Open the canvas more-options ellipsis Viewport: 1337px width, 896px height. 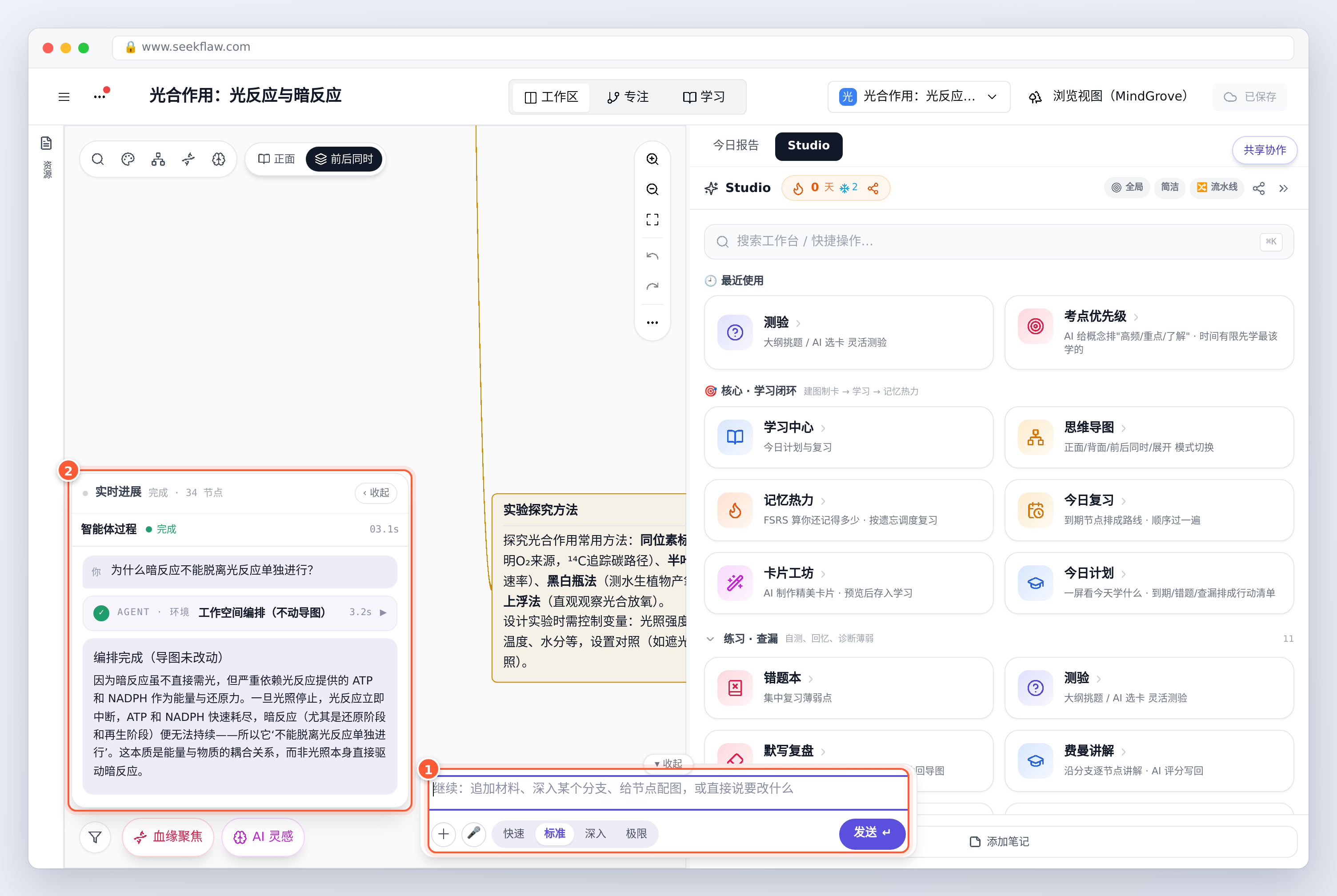tap(652, 323)
